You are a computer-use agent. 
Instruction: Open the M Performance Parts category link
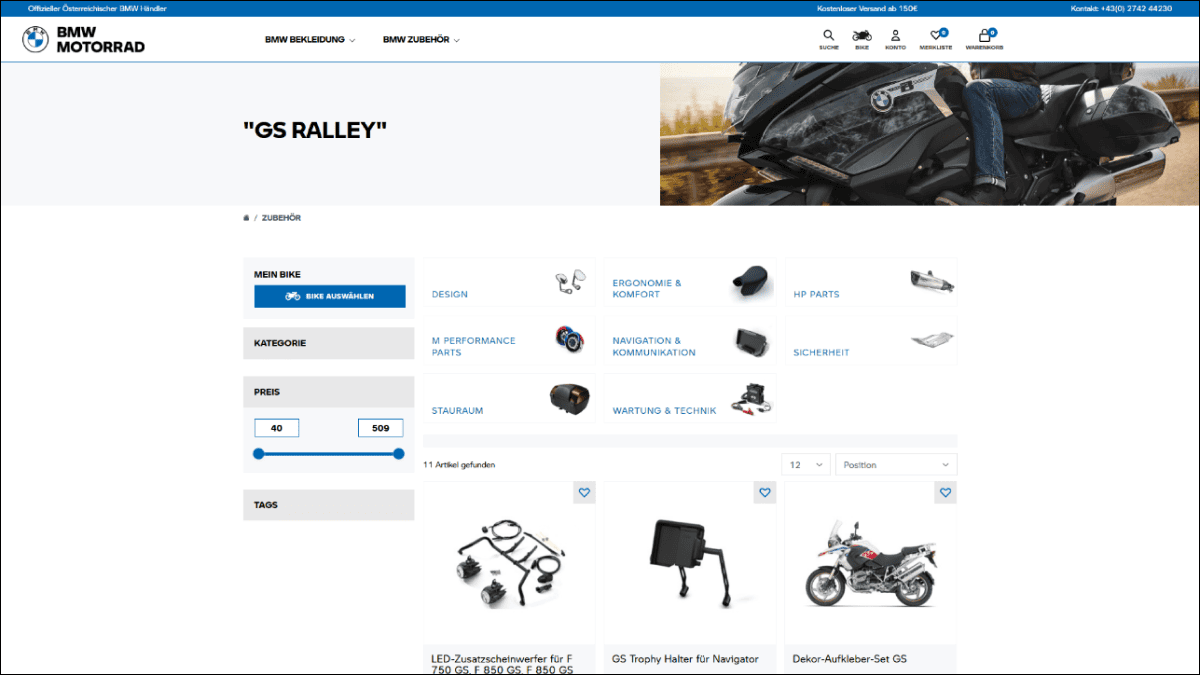[474, 346]
